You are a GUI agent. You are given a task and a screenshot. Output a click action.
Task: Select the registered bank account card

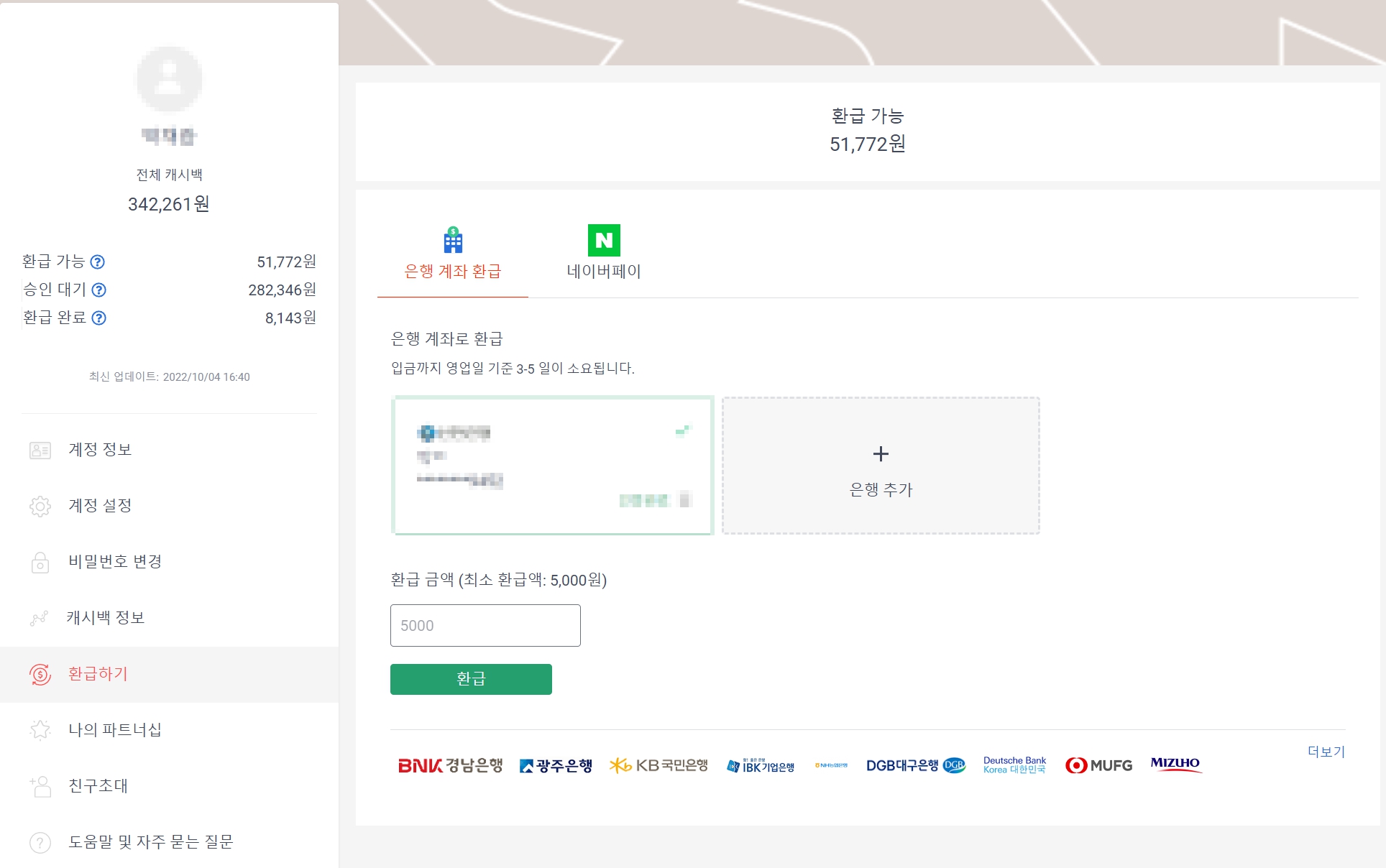(x=552, y=466)
